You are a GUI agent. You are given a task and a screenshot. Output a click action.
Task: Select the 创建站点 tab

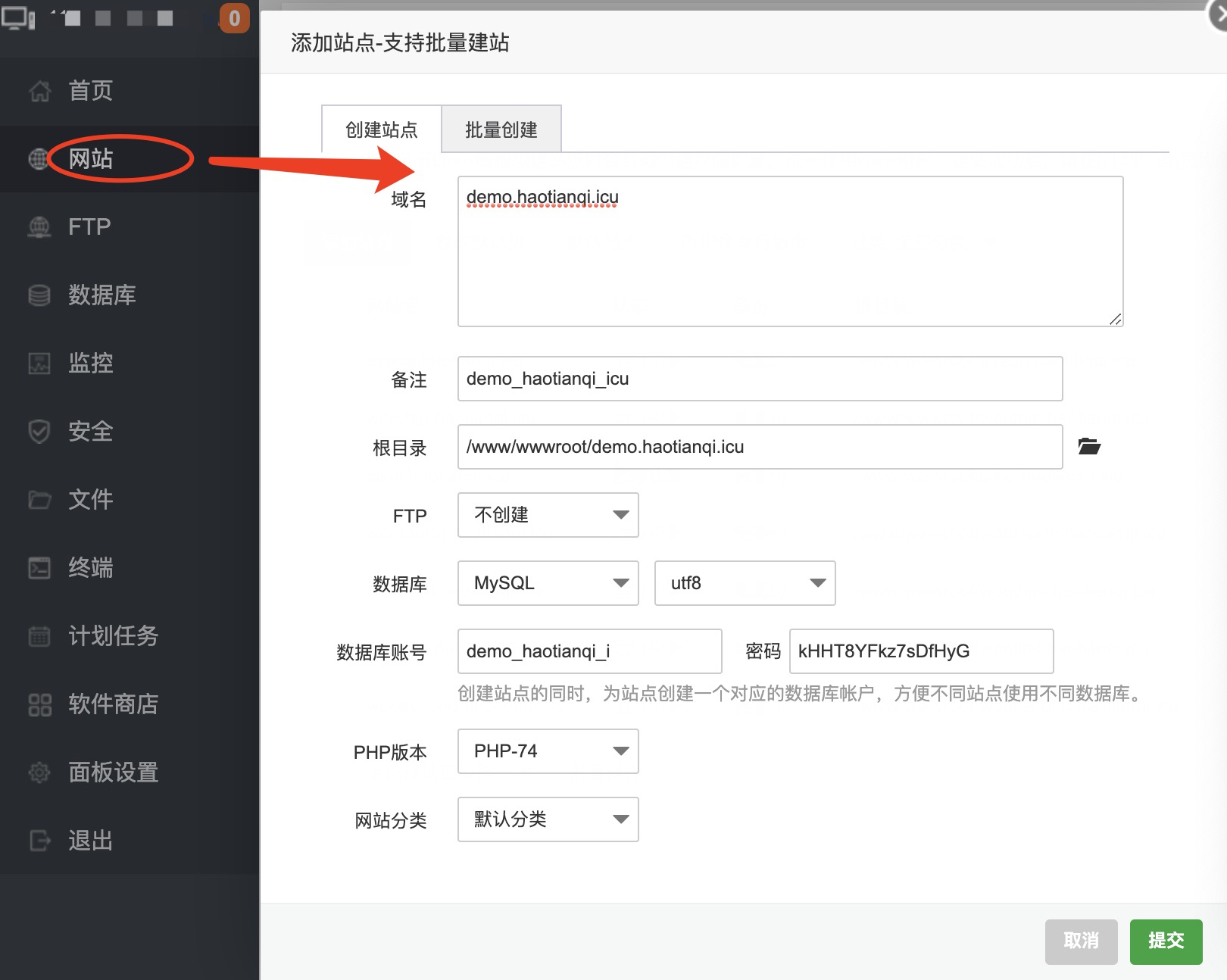pos(382,129)
